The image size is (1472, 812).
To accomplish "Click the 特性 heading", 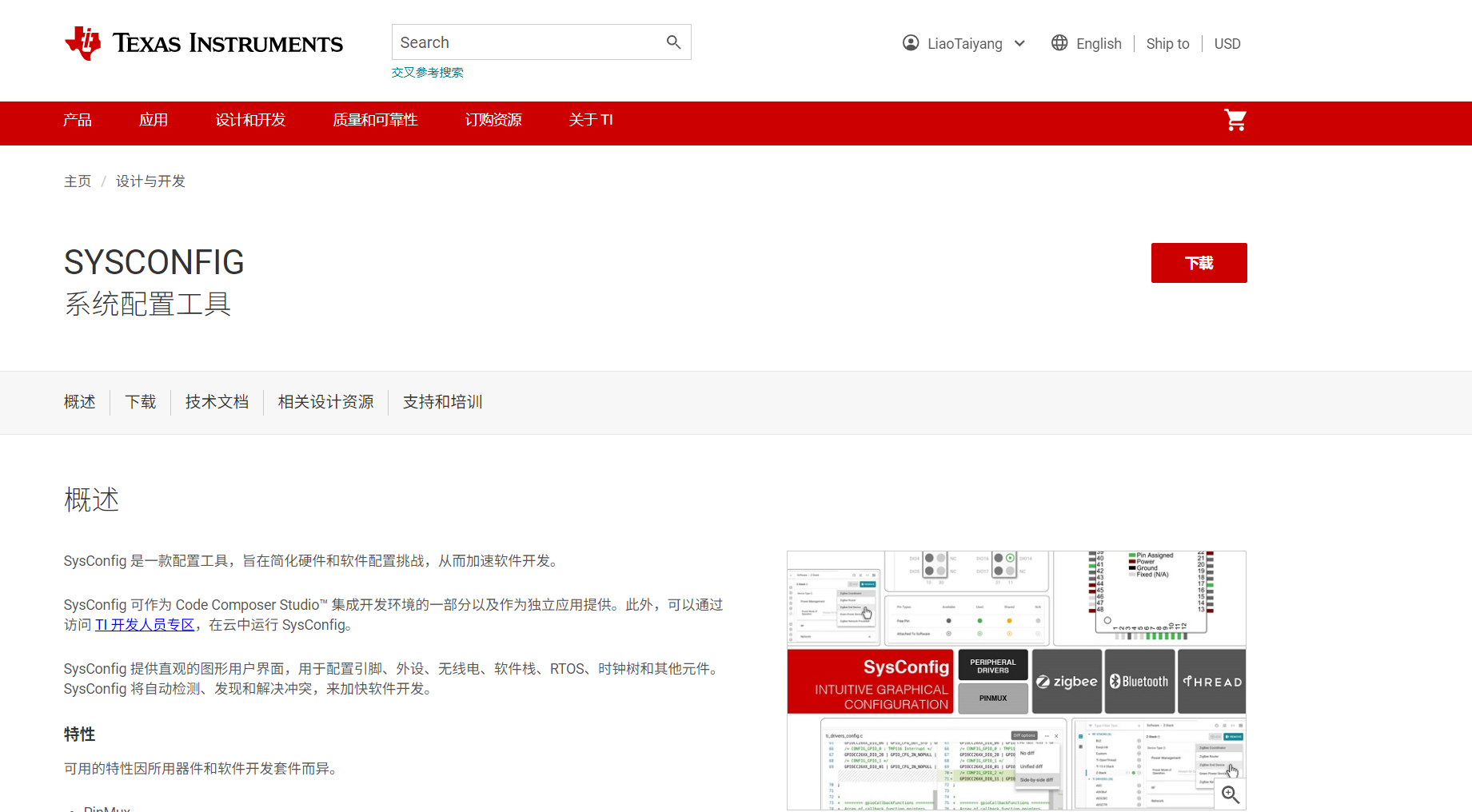I will (x=79, y=734).
